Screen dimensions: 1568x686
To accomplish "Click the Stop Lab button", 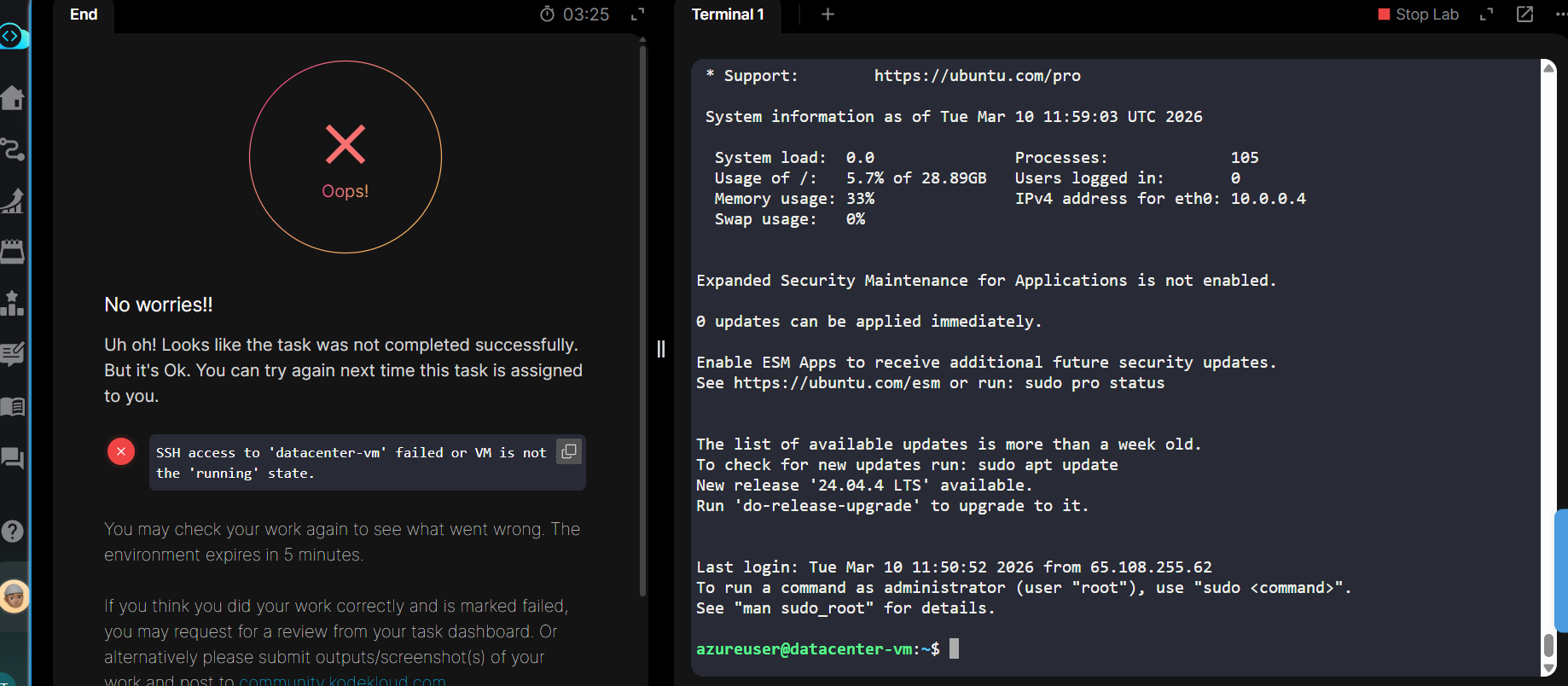I will (x=1419, y=15).
